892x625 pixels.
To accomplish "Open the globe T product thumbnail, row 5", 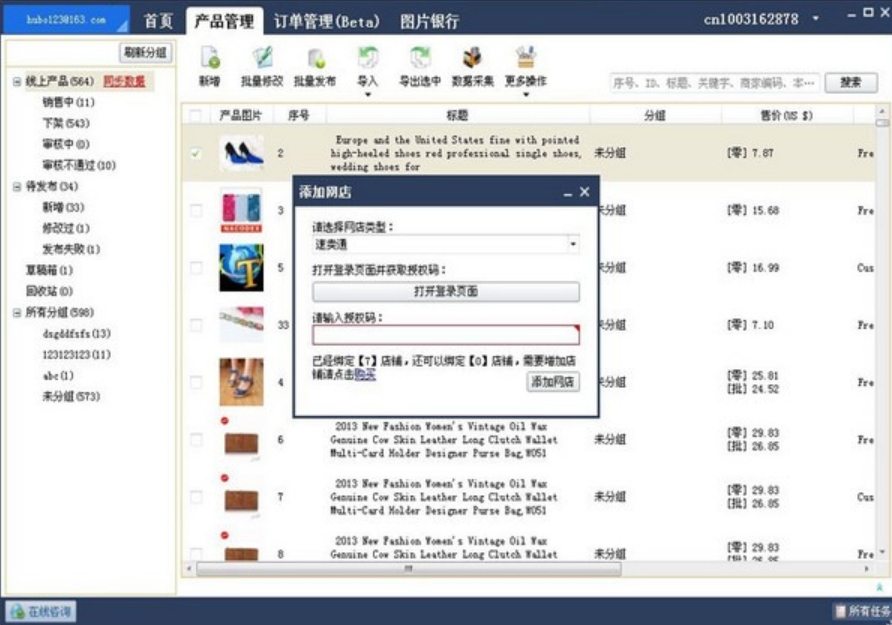I will pos(241,268).
